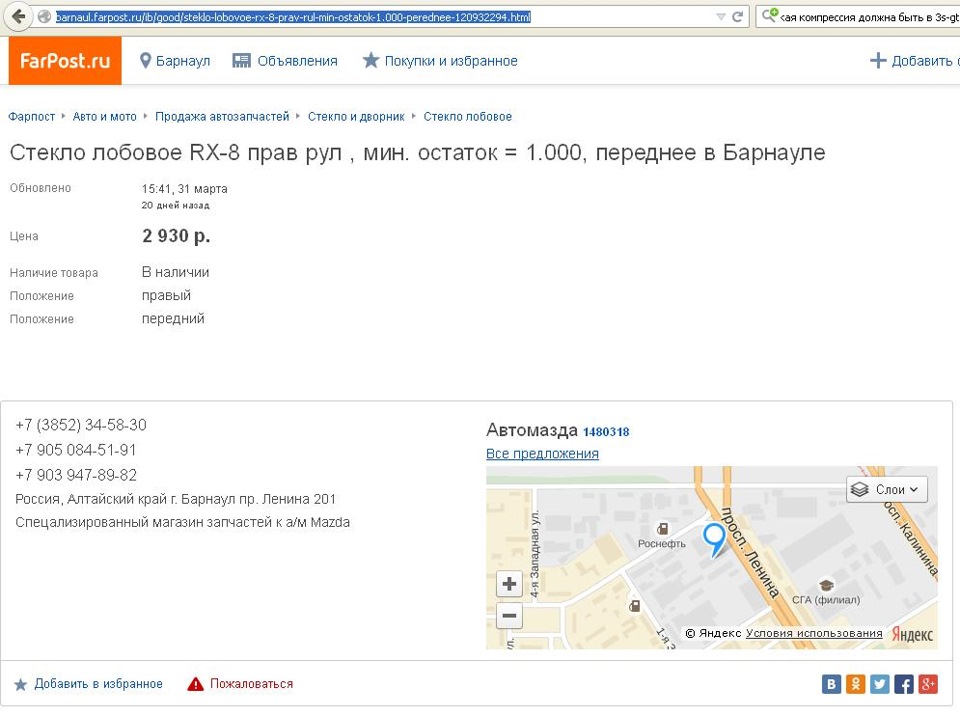Open Стекло лобовое breadcrumb

point(468,116)
